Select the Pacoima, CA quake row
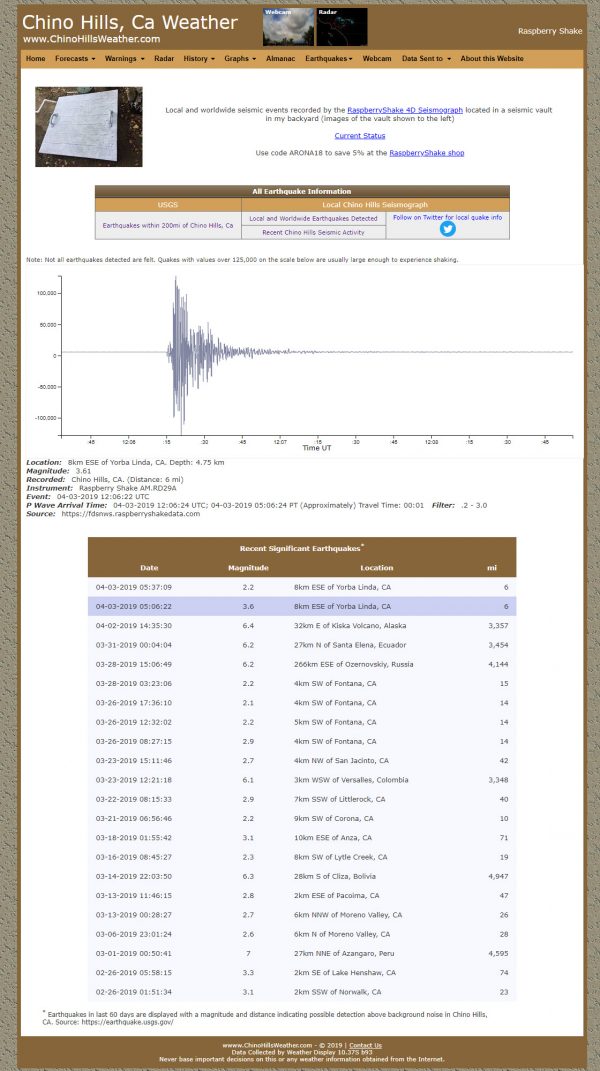This screenshot has height=1071, width=600. pyautogui.click(x=302, y=895)
